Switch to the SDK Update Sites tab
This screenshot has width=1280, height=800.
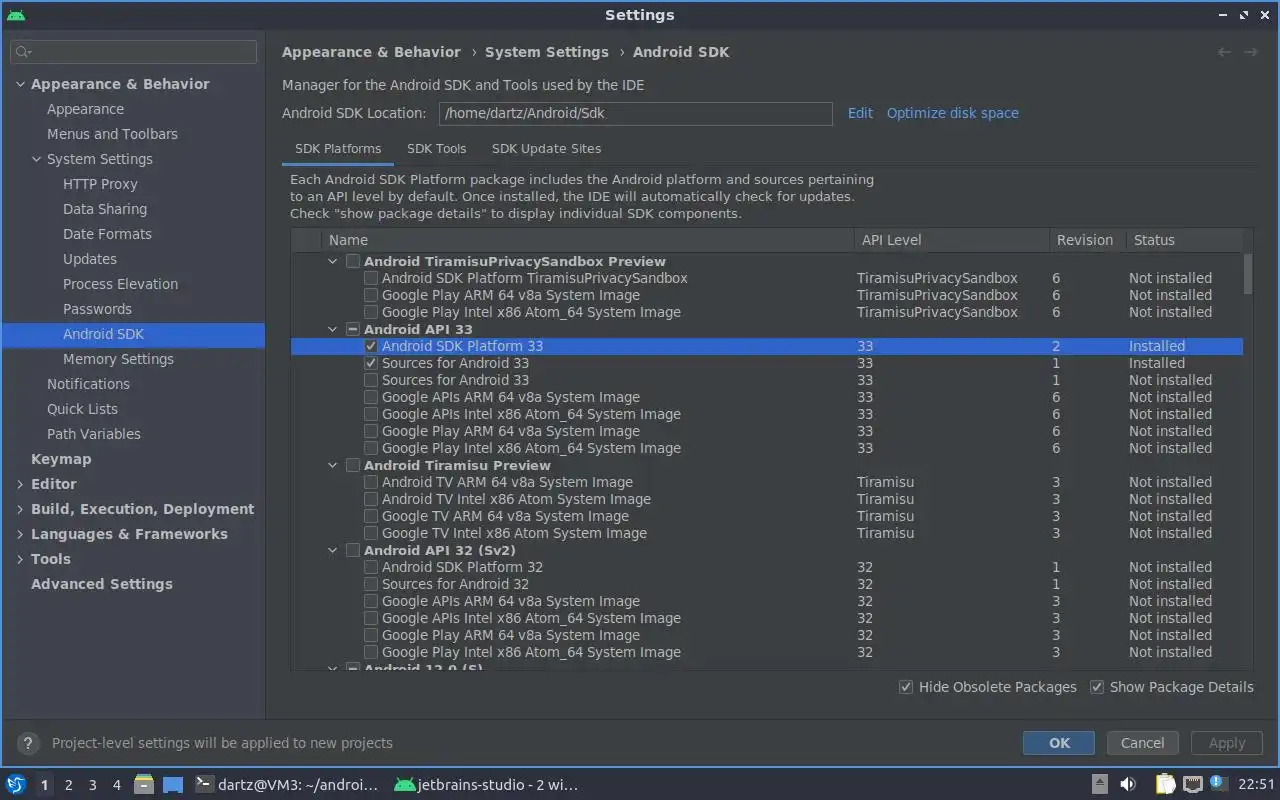click(x=546, y=148)
